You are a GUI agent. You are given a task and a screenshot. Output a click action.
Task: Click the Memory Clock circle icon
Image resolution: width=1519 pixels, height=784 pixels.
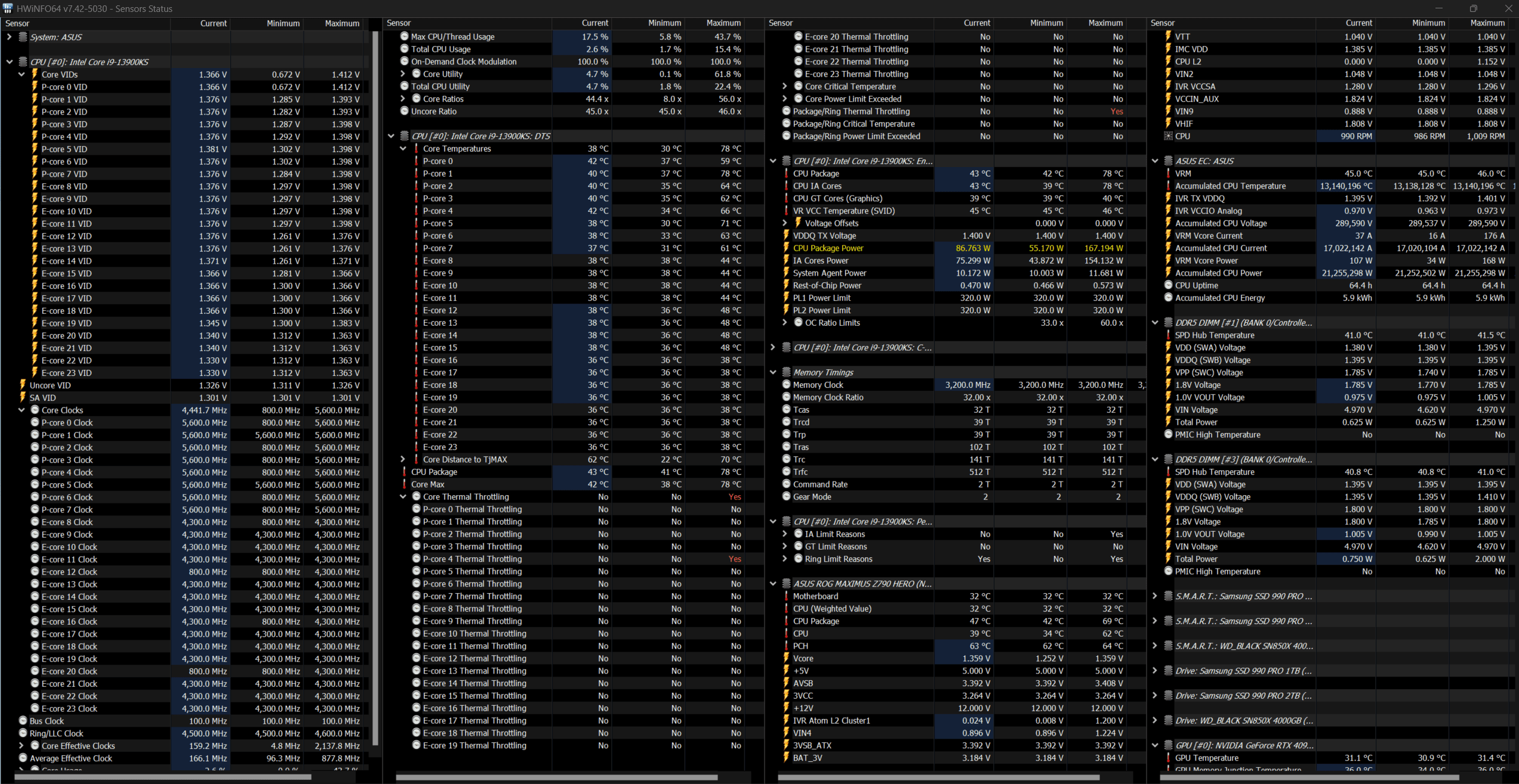[x=786, y=385]
